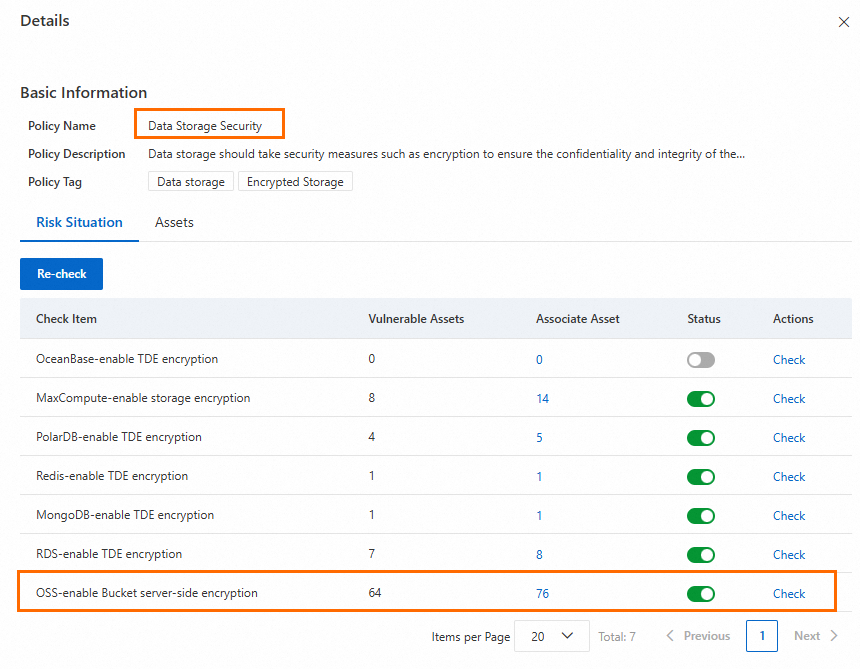Toggle OceanBase TDE encryption check switch

pyautogui.click(x=701, y=360)
